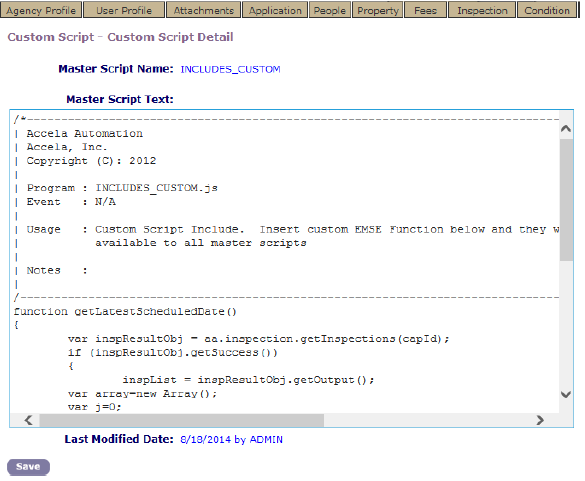
Task: Click the getLatestScheduledDate function line
Action: tap(125, 311)
